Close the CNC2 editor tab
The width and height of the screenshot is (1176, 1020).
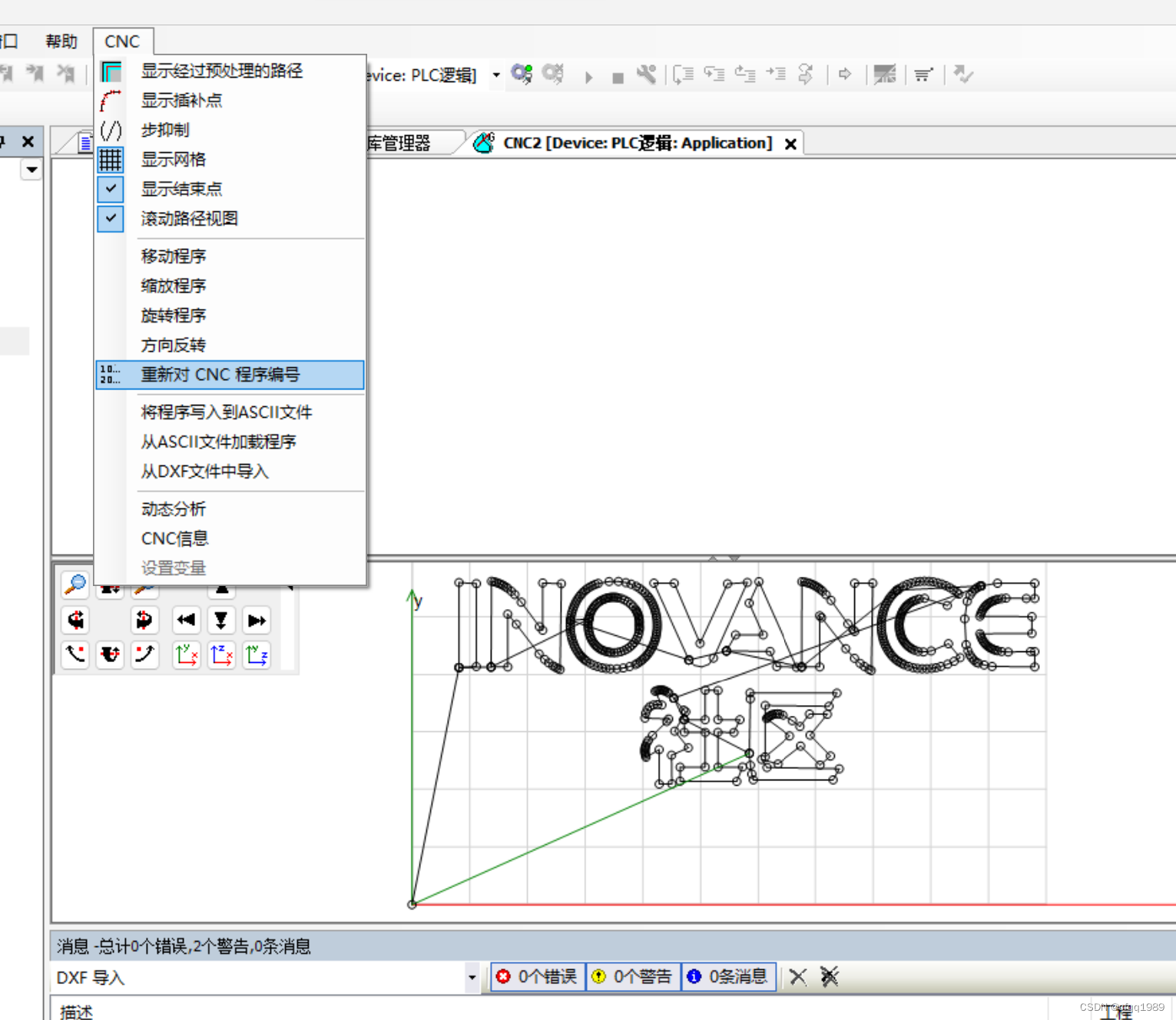pyautogui.click(x=790, y=144)
